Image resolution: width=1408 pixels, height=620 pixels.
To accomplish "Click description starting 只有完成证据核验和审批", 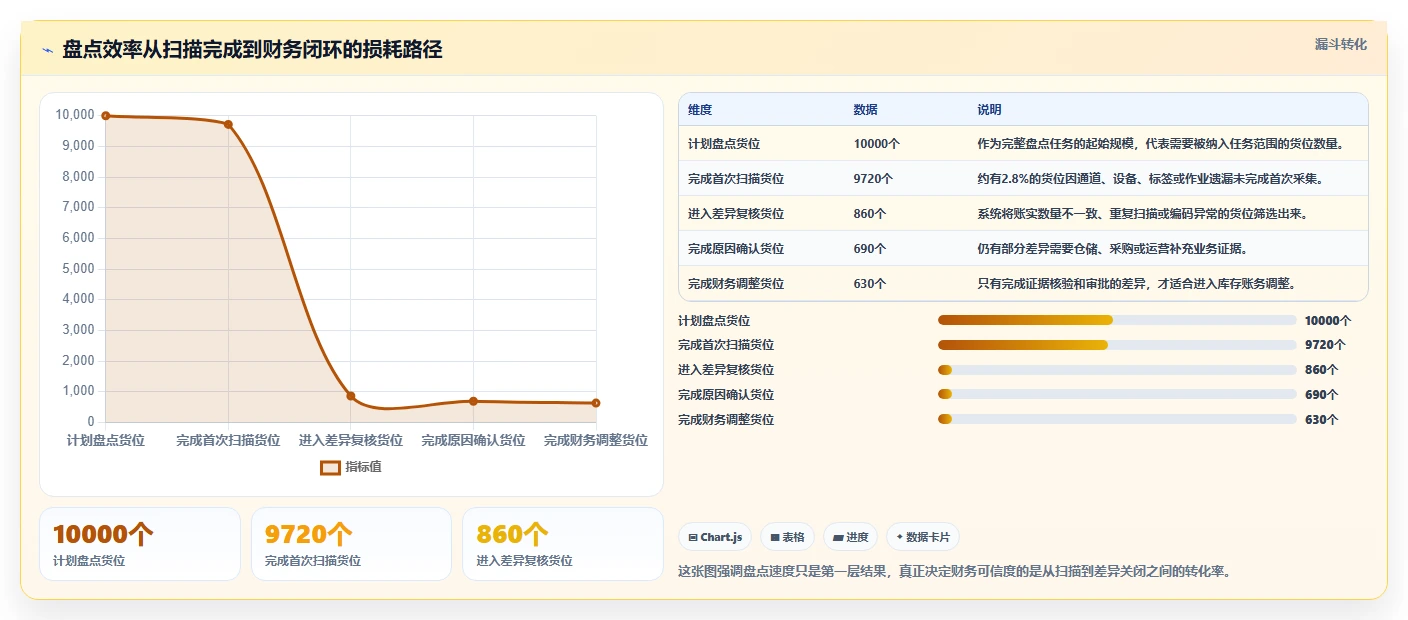I will 1136,284.
